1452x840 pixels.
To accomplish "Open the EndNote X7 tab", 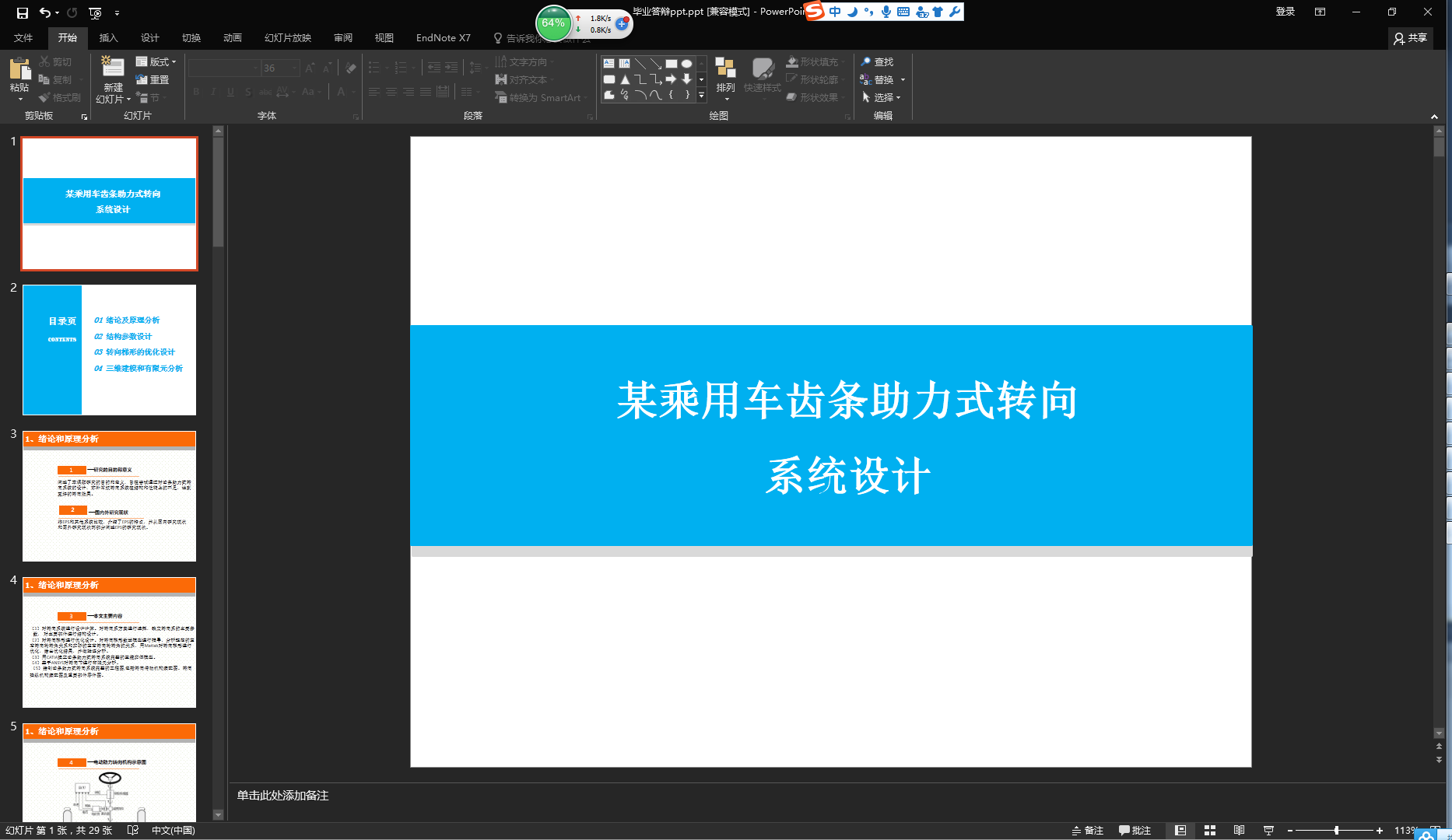I will coord(443,37).
